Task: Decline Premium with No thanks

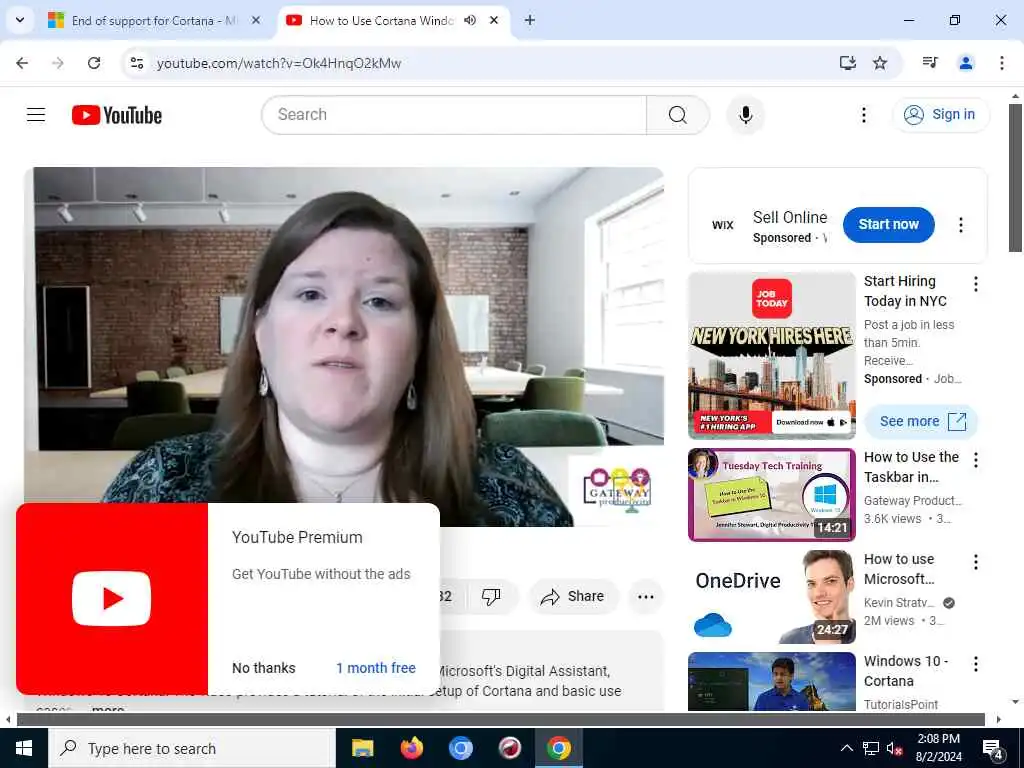Action: (x=264, y=668)
